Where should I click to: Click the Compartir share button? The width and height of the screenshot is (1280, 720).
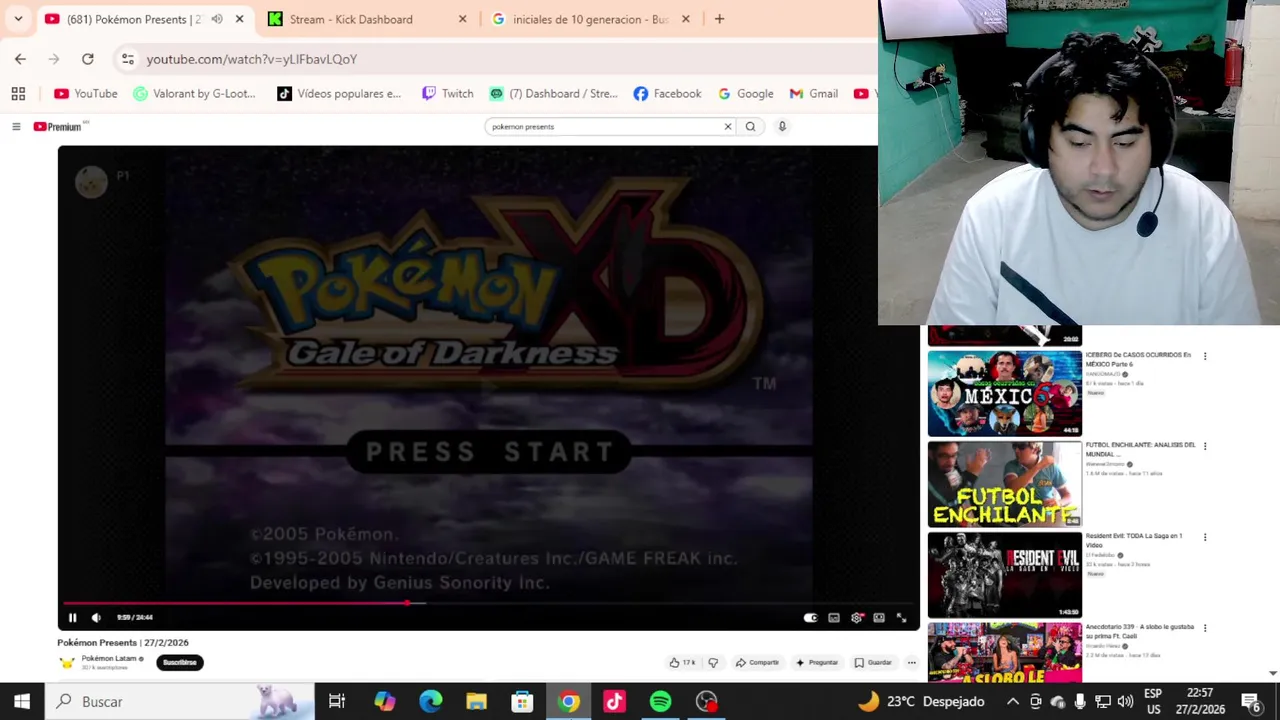757,662
